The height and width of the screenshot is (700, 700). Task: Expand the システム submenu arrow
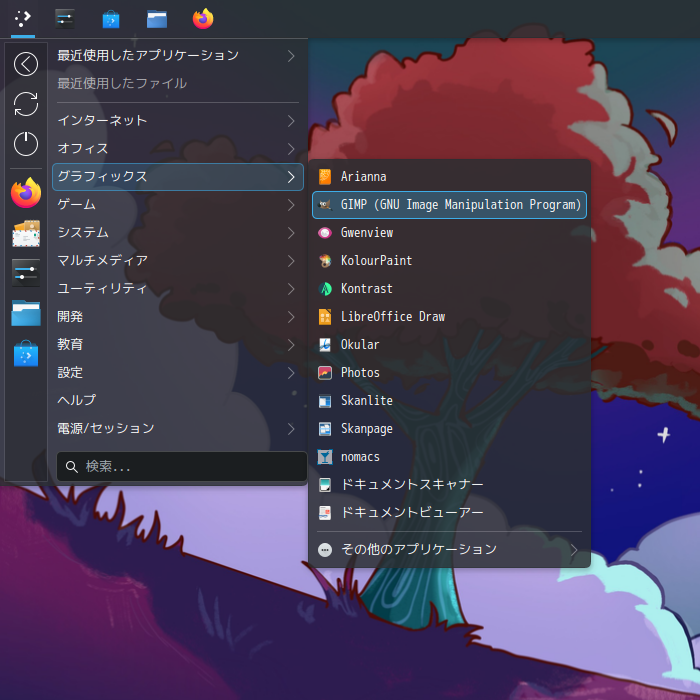pos(291,233)
